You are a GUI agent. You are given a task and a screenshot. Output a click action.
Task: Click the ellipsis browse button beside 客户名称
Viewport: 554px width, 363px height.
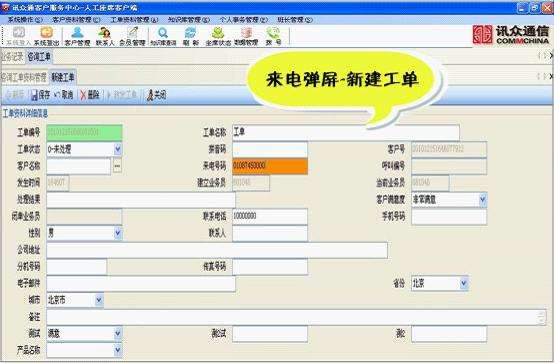pyautogui.click(x=117, y=166)
